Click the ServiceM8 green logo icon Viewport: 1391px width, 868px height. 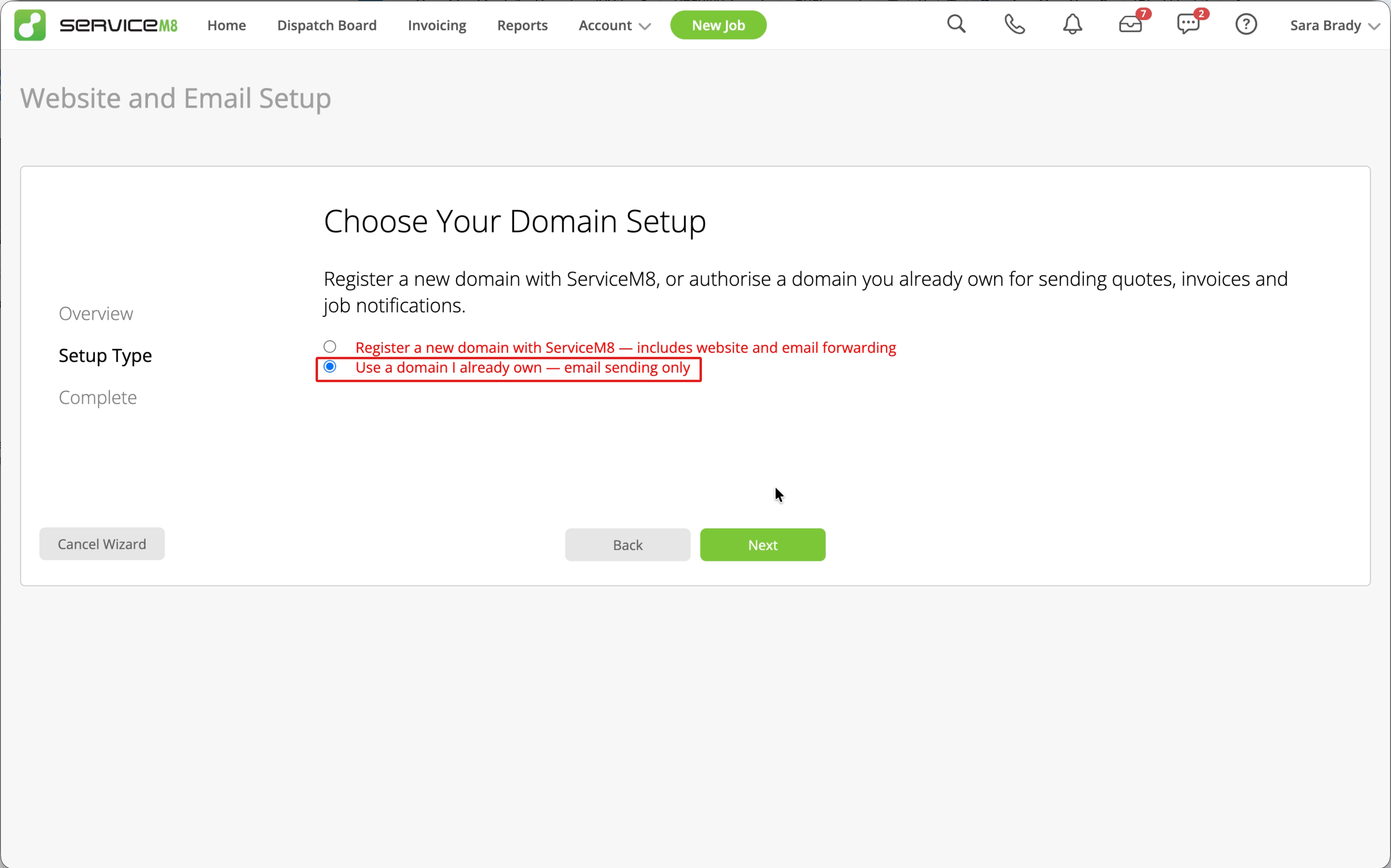pyautogui.click(x=30, y=25)
